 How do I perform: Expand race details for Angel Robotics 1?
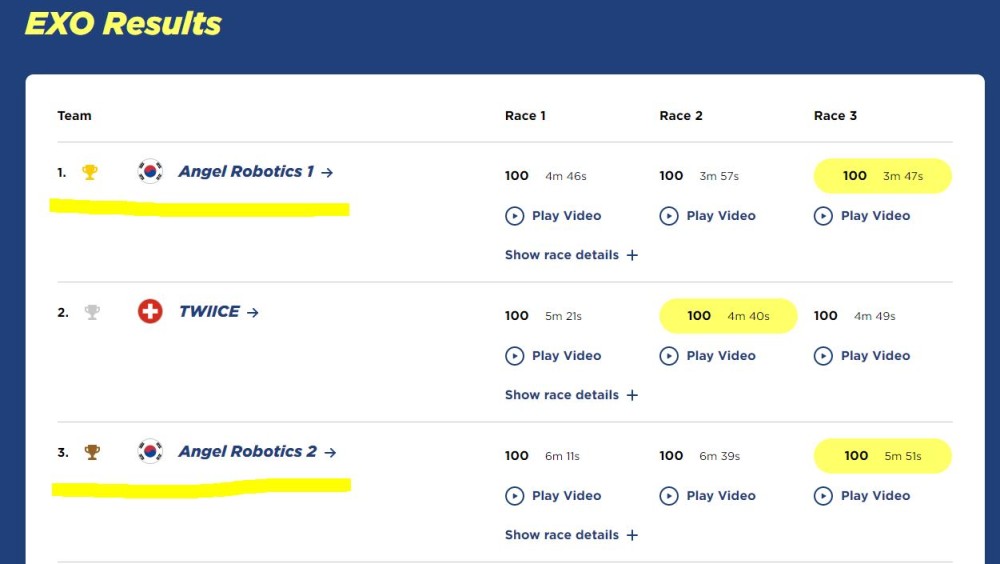[x=571, y=255]
